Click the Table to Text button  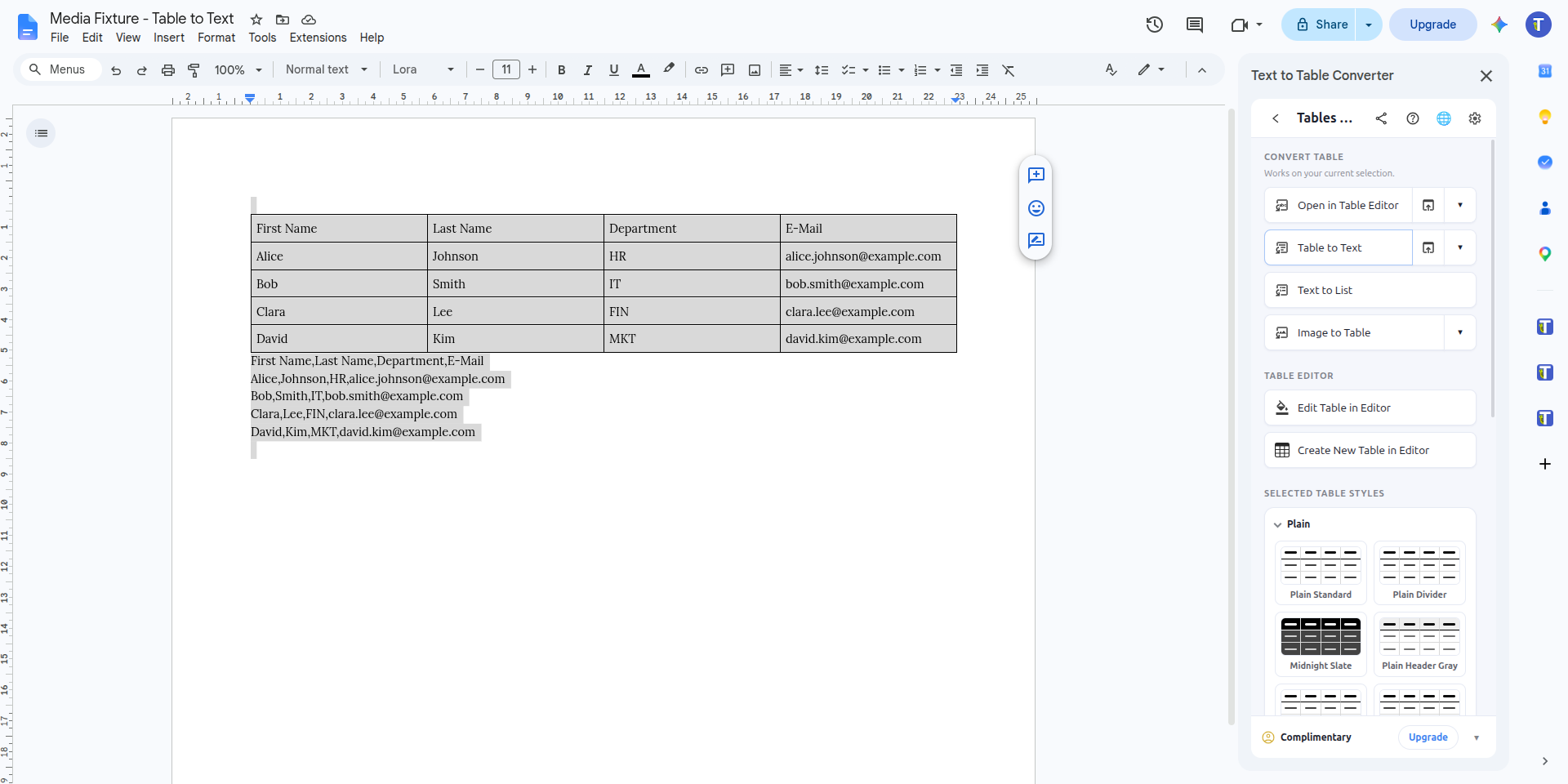(x=1339, y=247)
